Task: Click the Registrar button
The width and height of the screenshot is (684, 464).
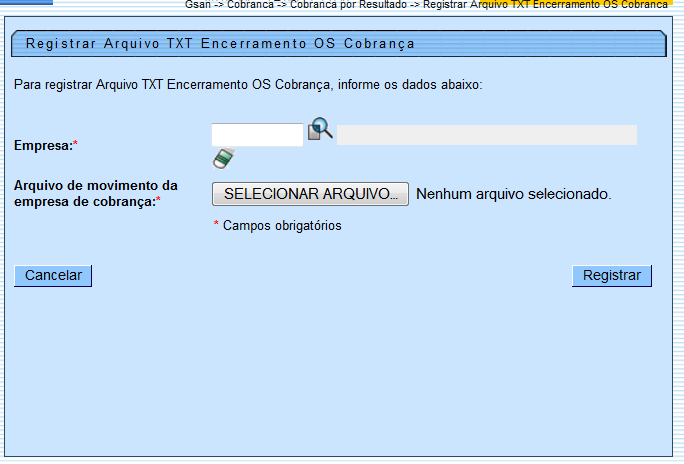Action: click(612, 276)
